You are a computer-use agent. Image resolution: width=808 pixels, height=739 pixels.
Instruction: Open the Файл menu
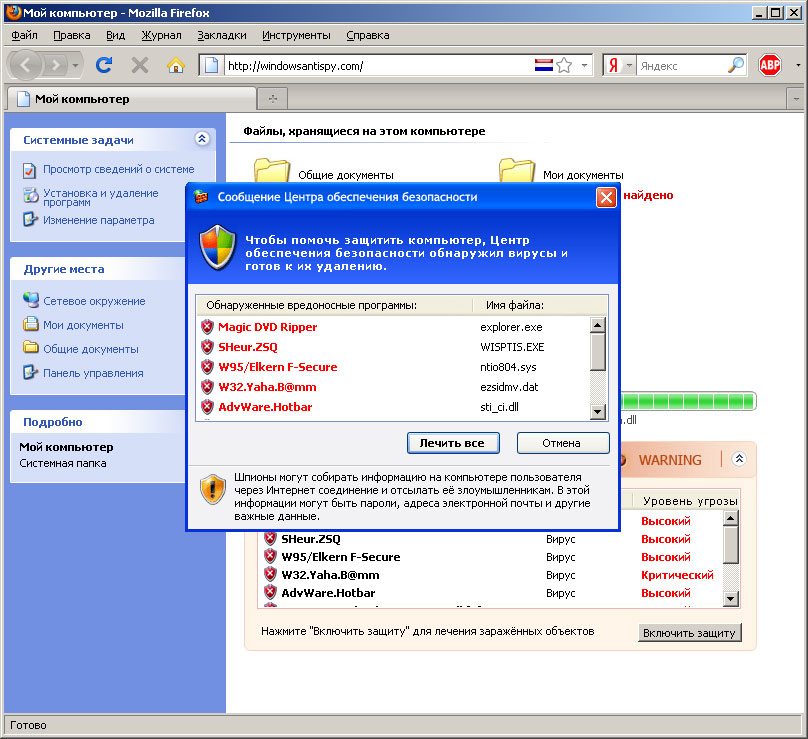pyautogui.click(x=24, y=36)
